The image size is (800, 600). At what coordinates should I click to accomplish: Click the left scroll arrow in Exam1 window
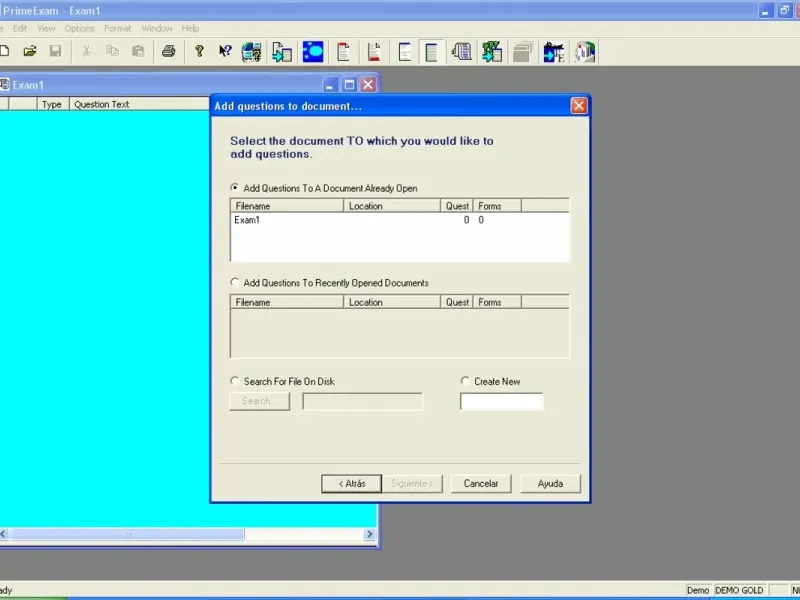click(4, 534)
